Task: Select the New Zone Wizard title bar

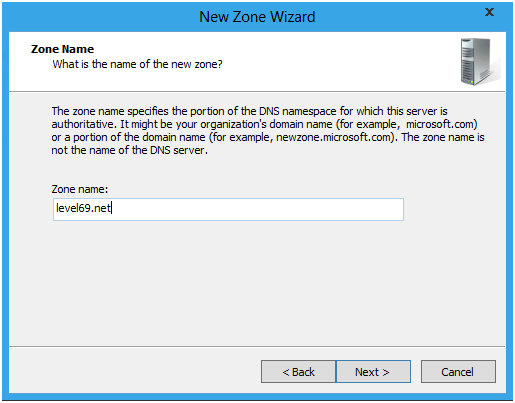Action: (x=257, y=17)
